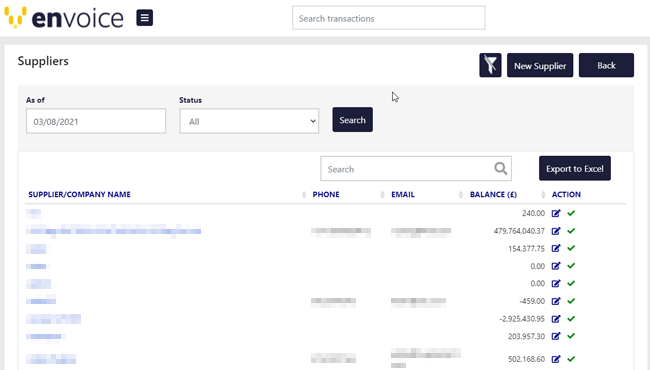The width and height of the screenshot is (650, 370).
Task: Click the envoice logo
Action: click(64, 18)
